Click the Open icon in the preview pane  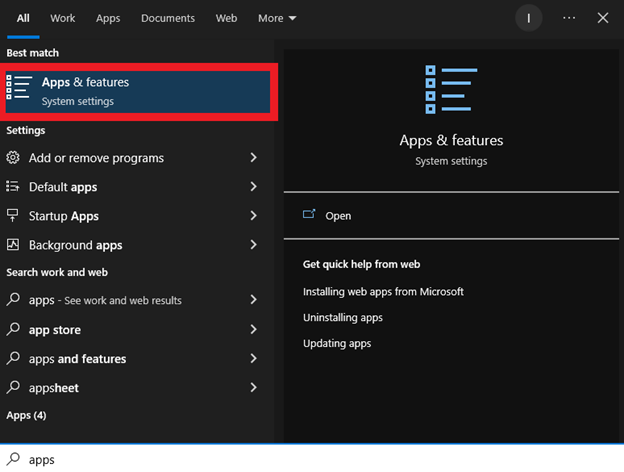coord(309,215)
